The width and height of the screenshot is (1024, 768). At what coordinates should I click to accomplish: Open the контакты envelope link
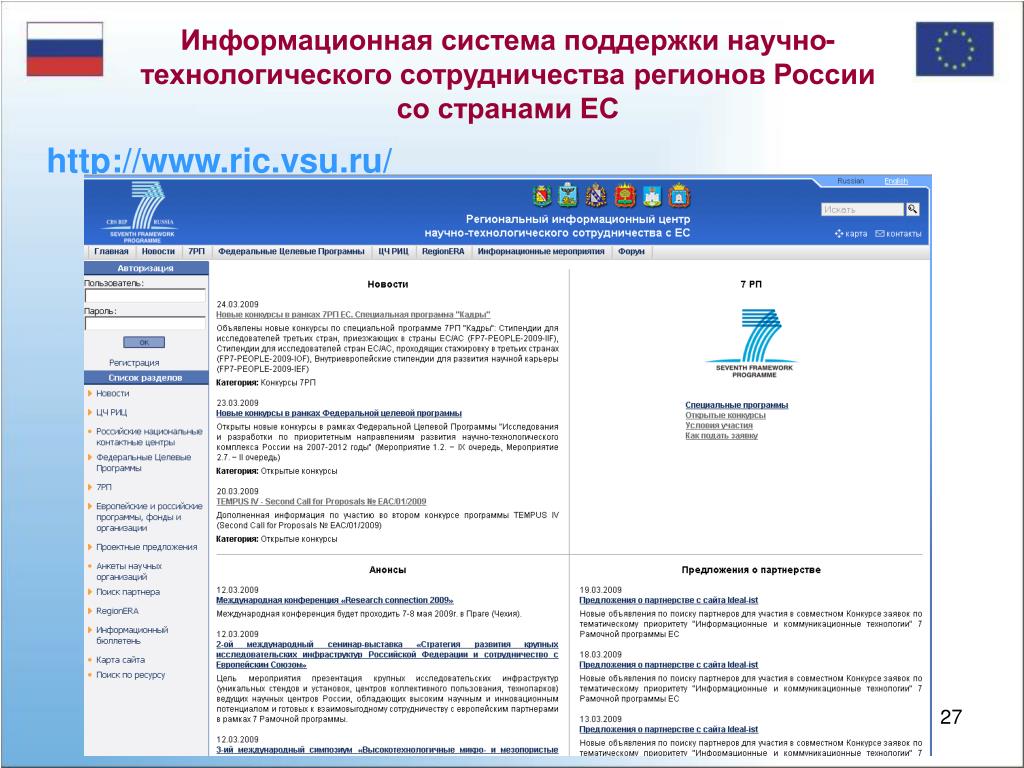click(x=898, y=234)
